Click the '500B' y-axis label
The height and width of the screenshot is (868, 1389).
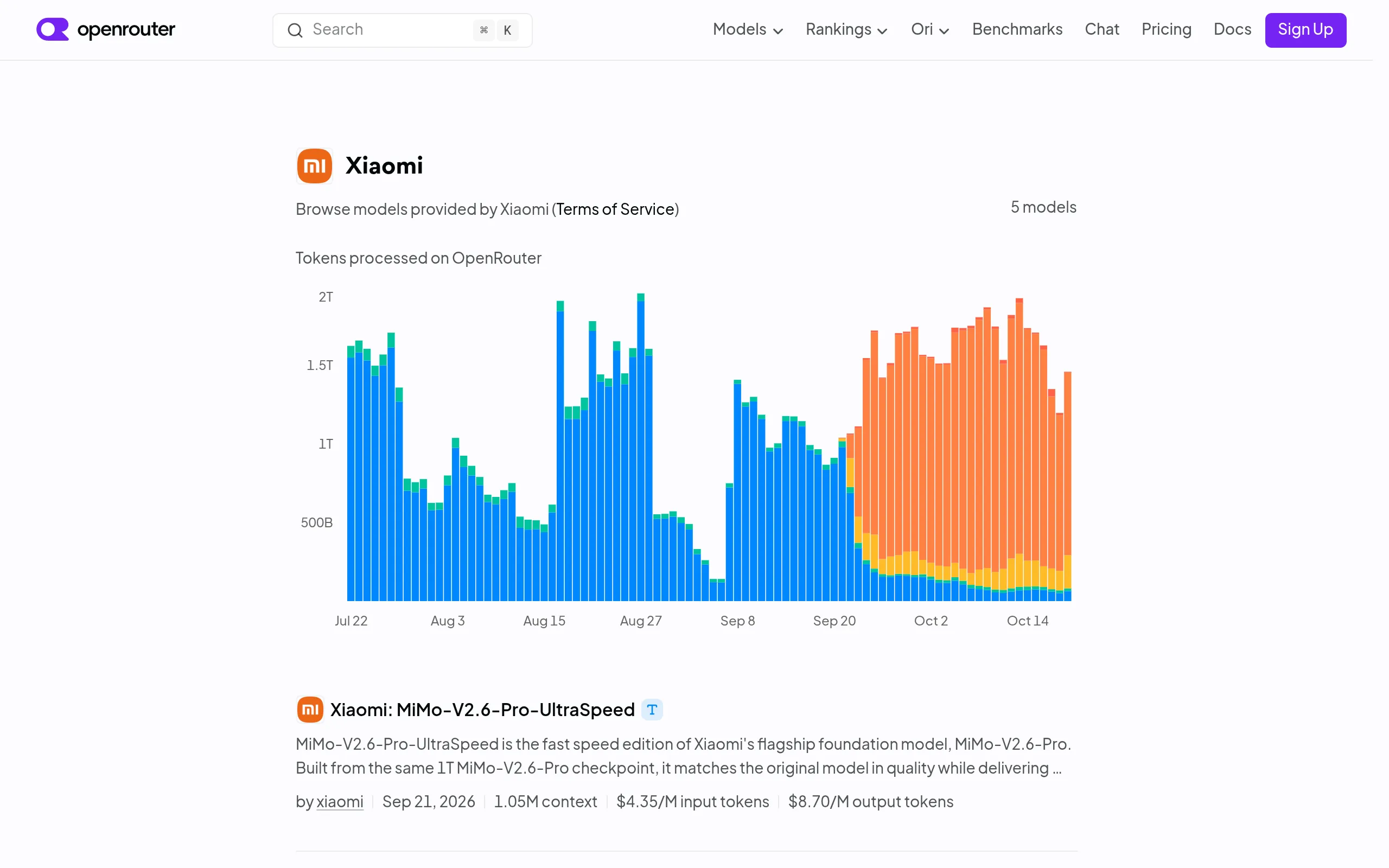coord(317,522)
